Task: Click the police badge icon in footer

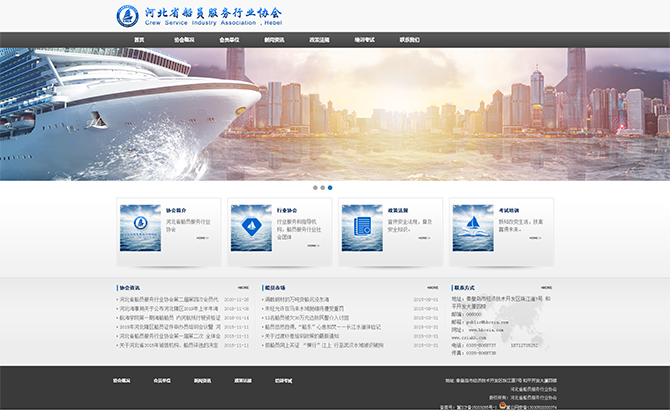Action: tap(502, 407)
